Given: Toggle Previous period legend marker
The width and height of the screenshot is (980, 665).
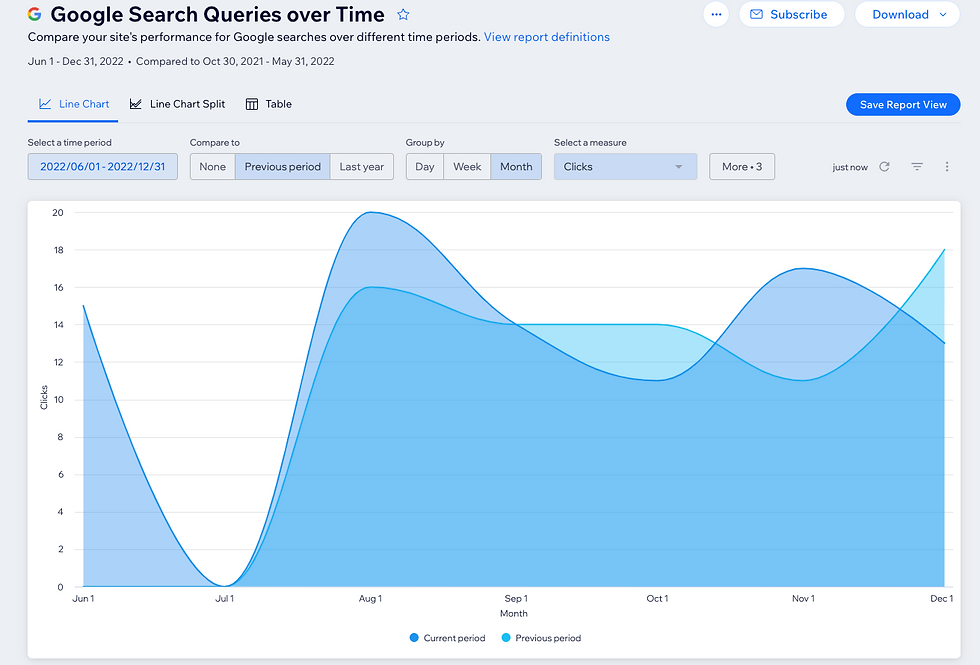Looking at the screenshot, I should tap(506, 638).
